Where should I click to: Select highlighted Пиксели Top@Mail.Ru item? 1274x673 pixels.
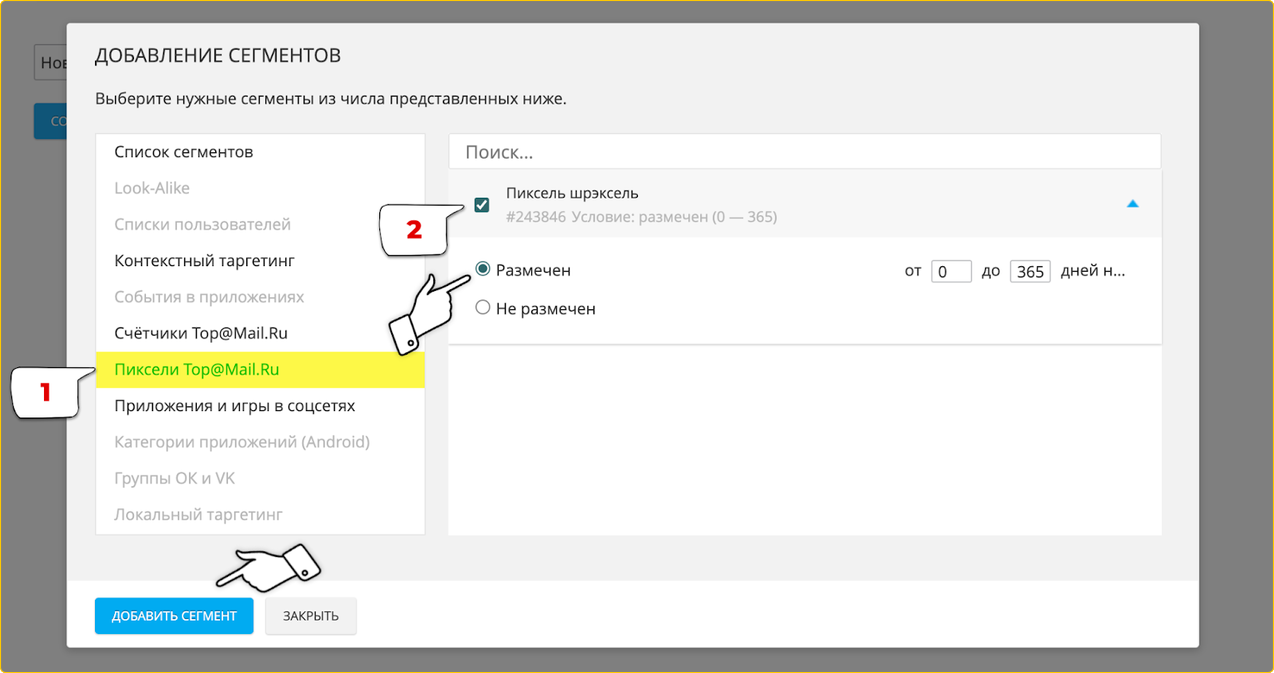197,369
